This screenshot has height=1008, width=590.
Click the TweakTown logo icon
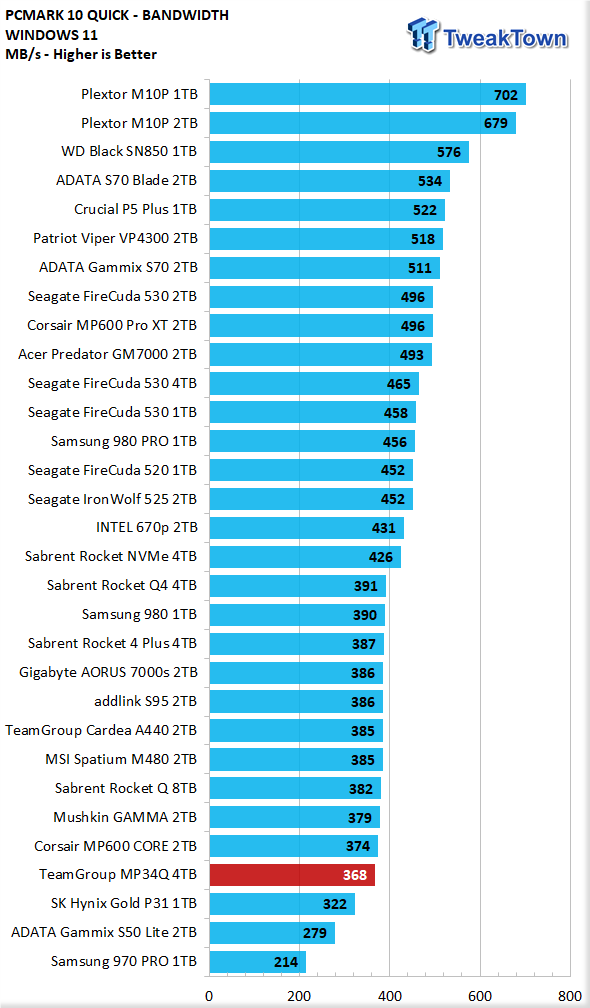pyautogui.click(x=424, y=35)
